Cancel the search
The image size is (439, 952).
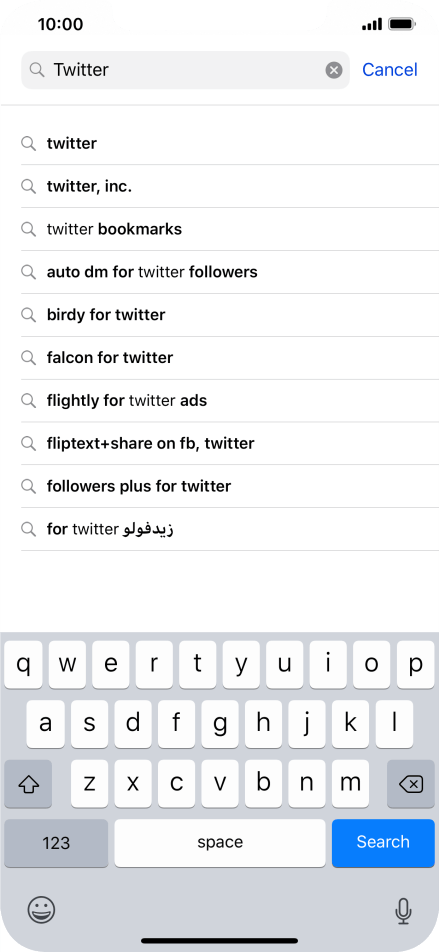pyautogui.click(x=390, y=70)
